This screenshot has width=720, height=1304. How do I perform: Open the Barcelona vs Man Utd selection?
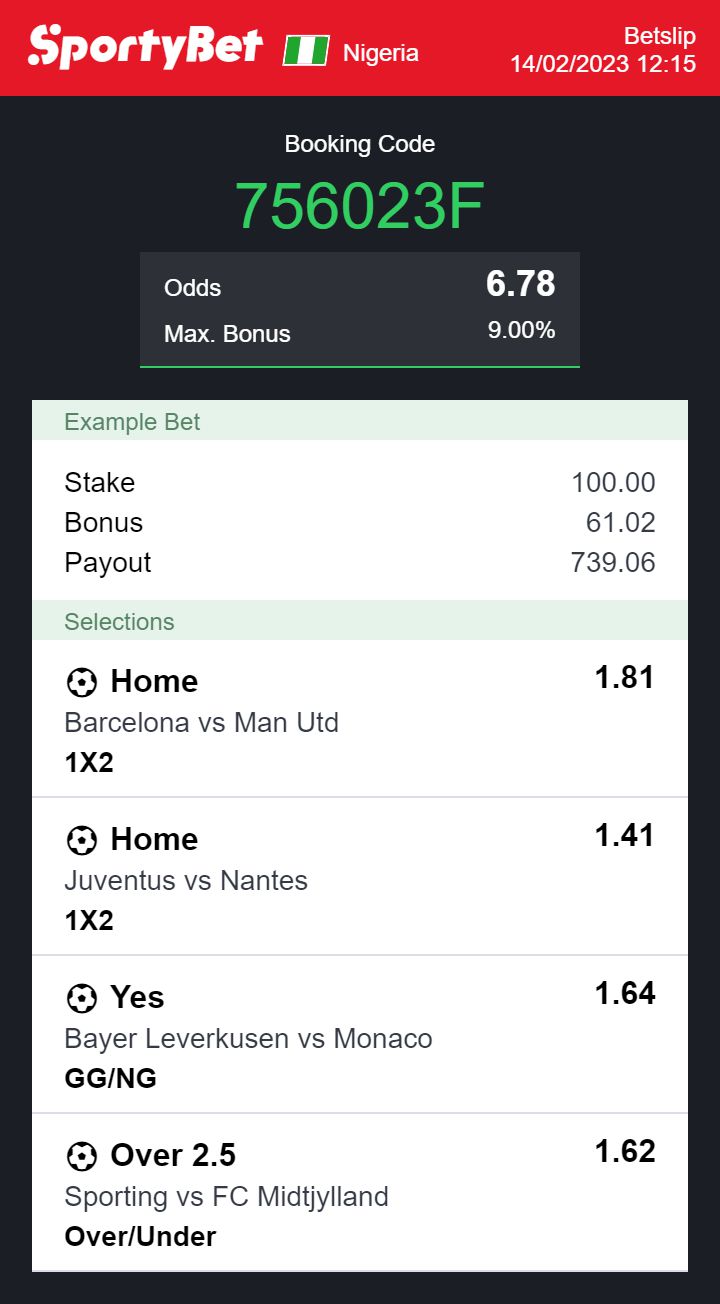coord(201,722)
